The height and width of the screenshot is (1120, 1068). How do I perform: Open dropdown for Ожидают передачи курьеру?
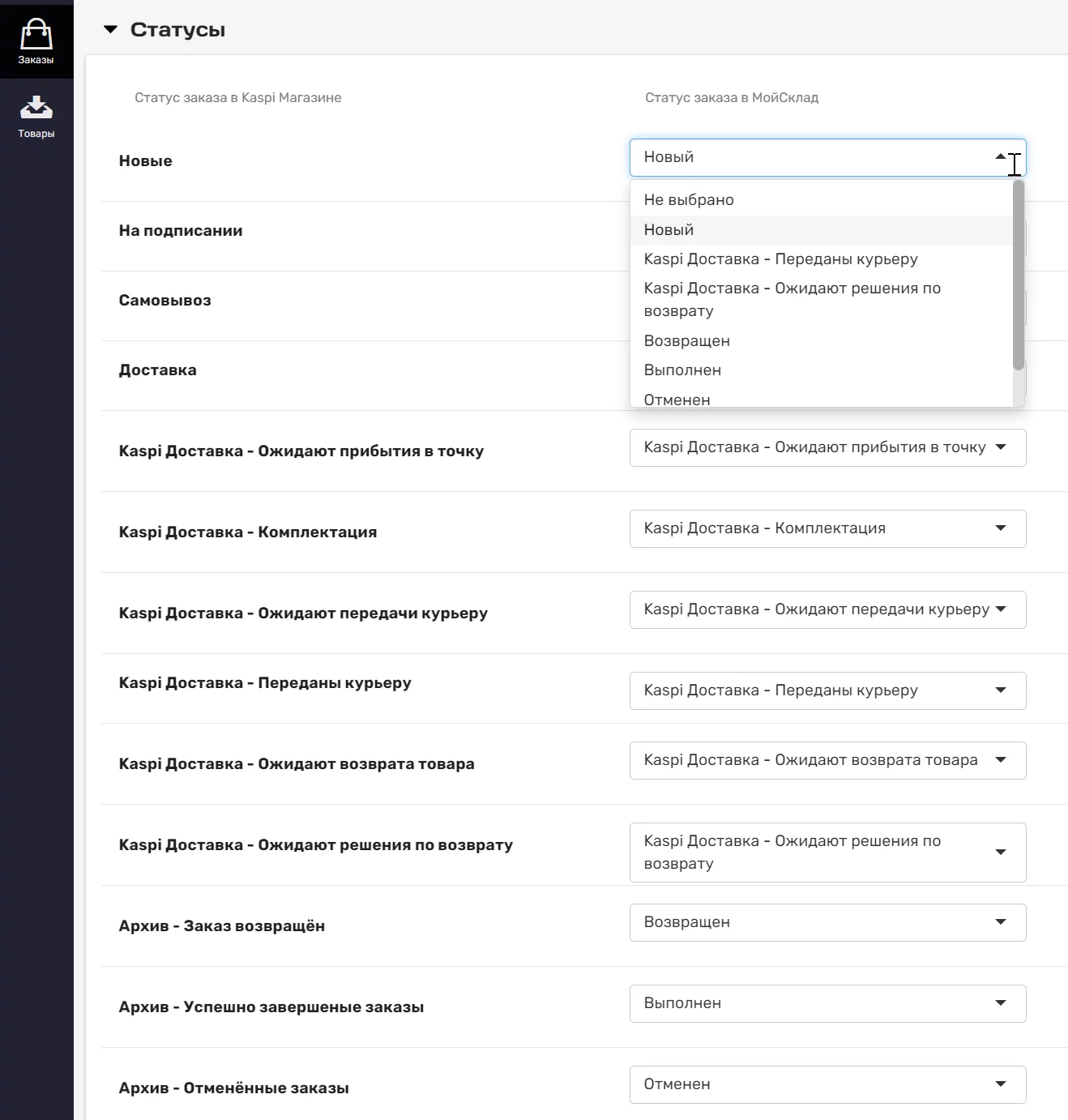click(x=827, y=609)
